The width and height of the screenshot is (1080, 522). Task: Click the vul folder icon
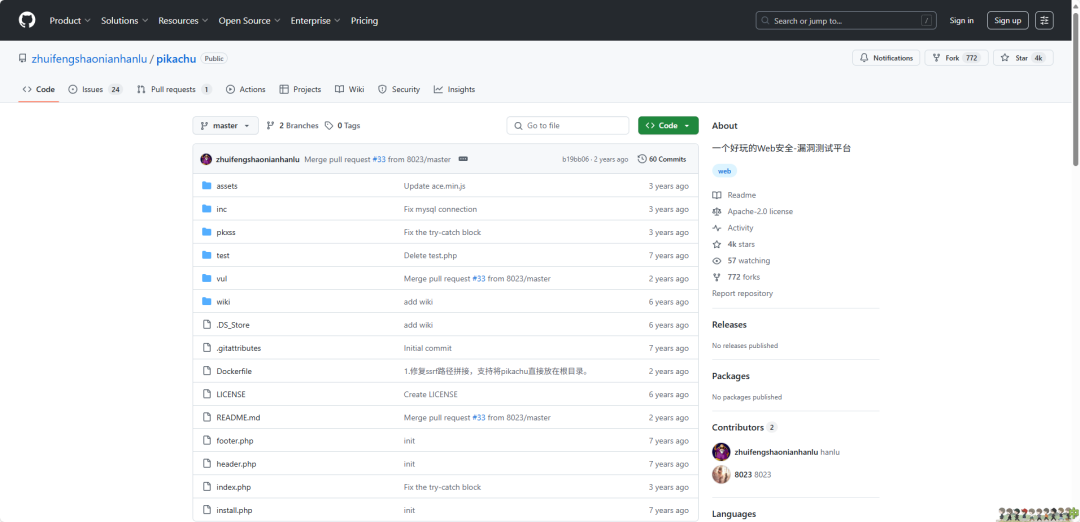(x=206, y=278)
